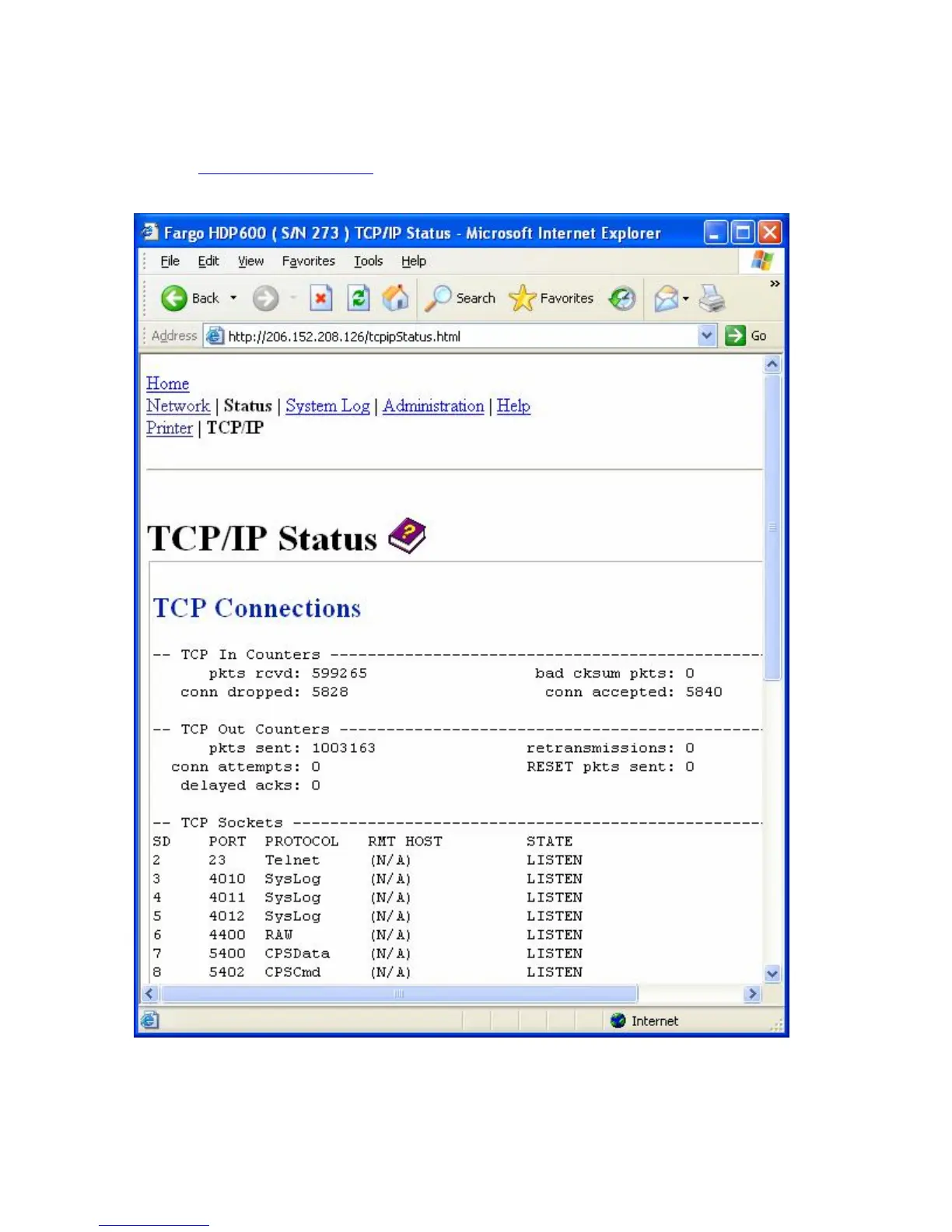Click the Telnet socket row
Screen dimensions: 952x1232
coord(368,860)
